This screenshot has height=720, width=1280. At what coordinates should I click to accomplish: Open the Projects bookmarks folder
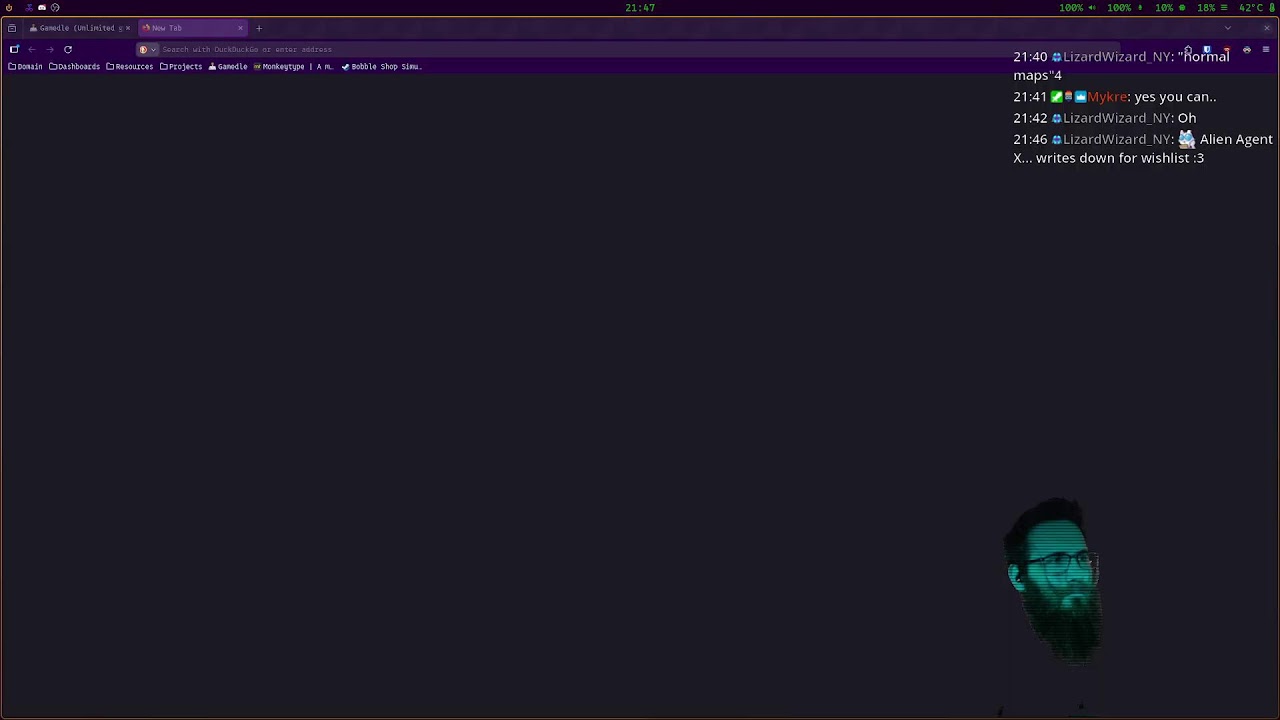[x=181, y=67]
